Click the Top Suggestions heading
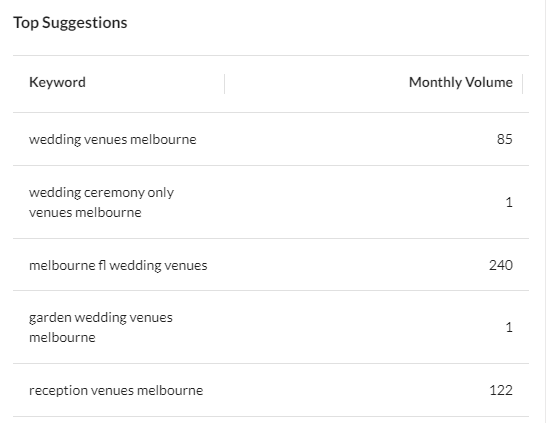 pyautogui.click(x=70, y=23)
